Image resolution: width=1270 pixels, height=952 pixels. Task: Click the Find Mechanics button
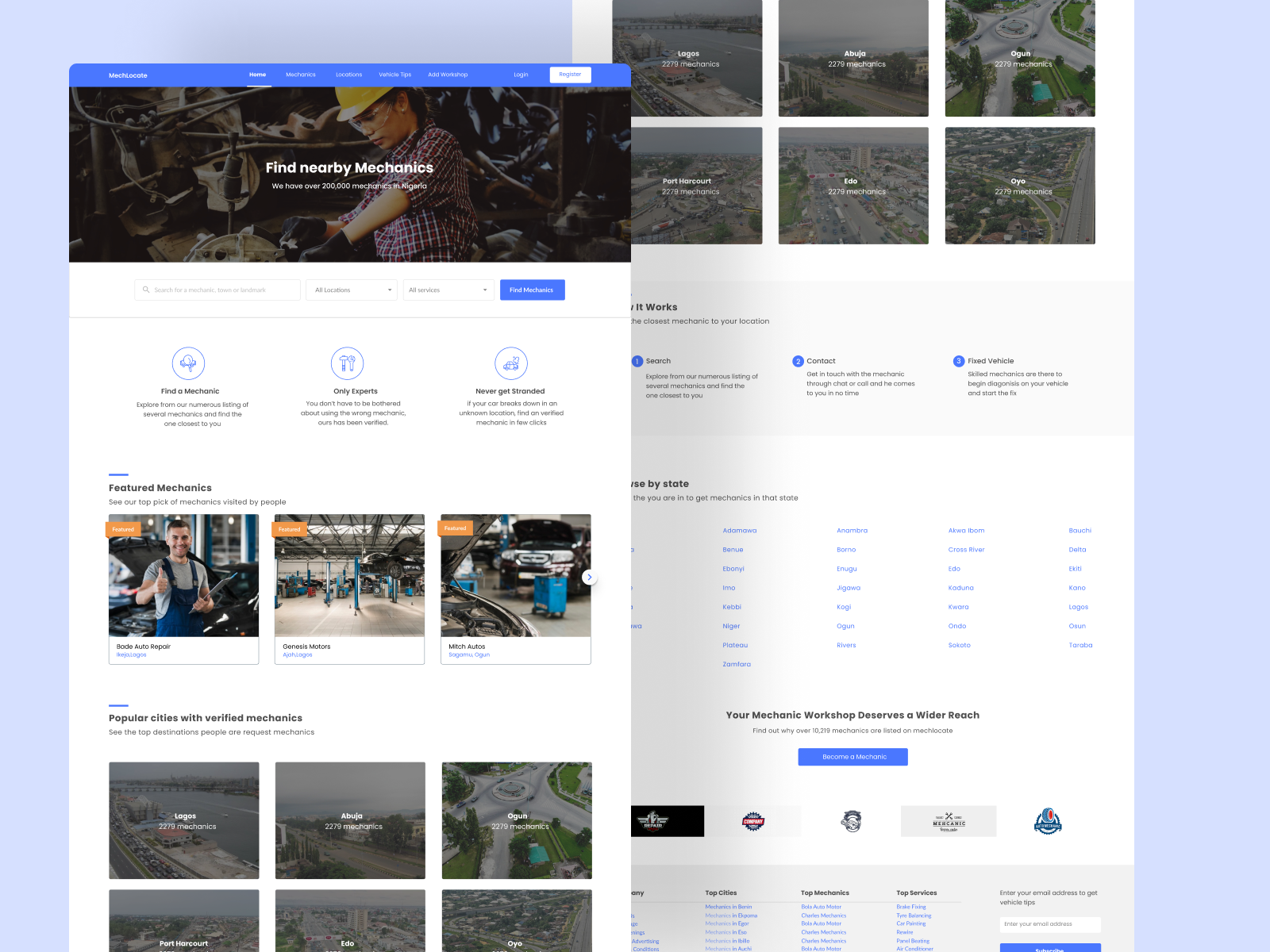pyautogui.click(x=532, y=290)
